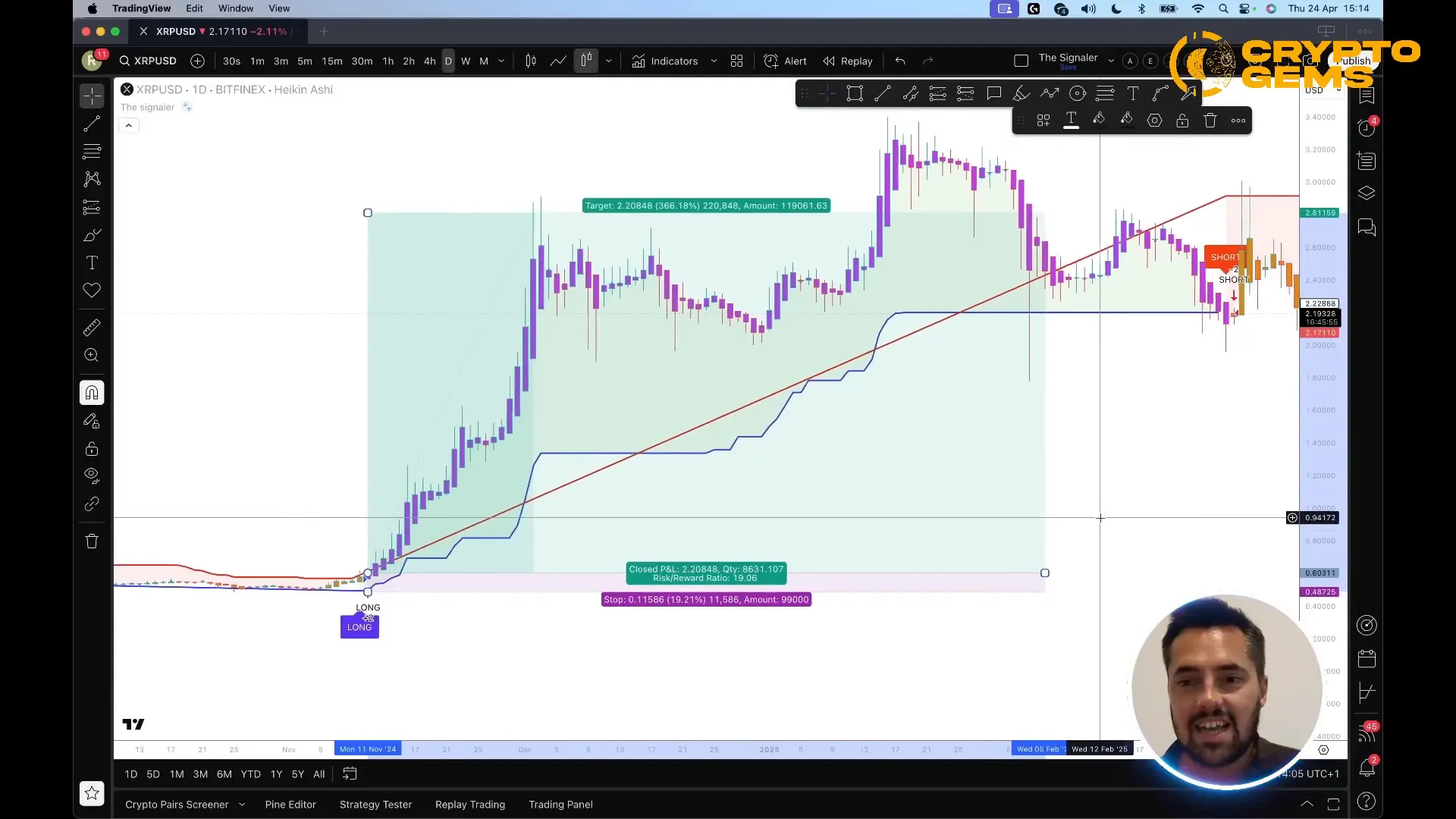Open macOS Spotlight search icon

click(x=1223, y=8)
